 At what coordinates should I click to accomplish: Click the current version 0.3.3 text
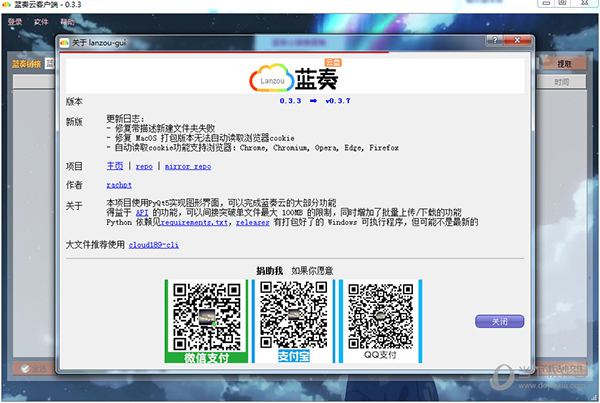click(290, 101)
